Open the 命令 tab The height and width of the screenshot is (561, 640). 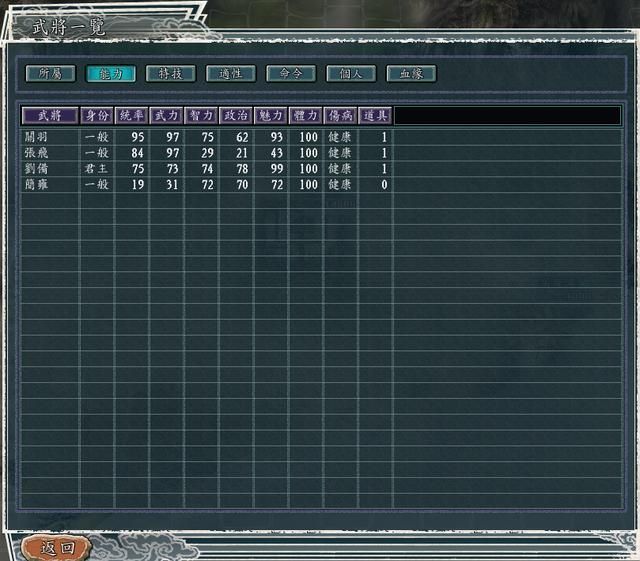[x=290, y=74]
